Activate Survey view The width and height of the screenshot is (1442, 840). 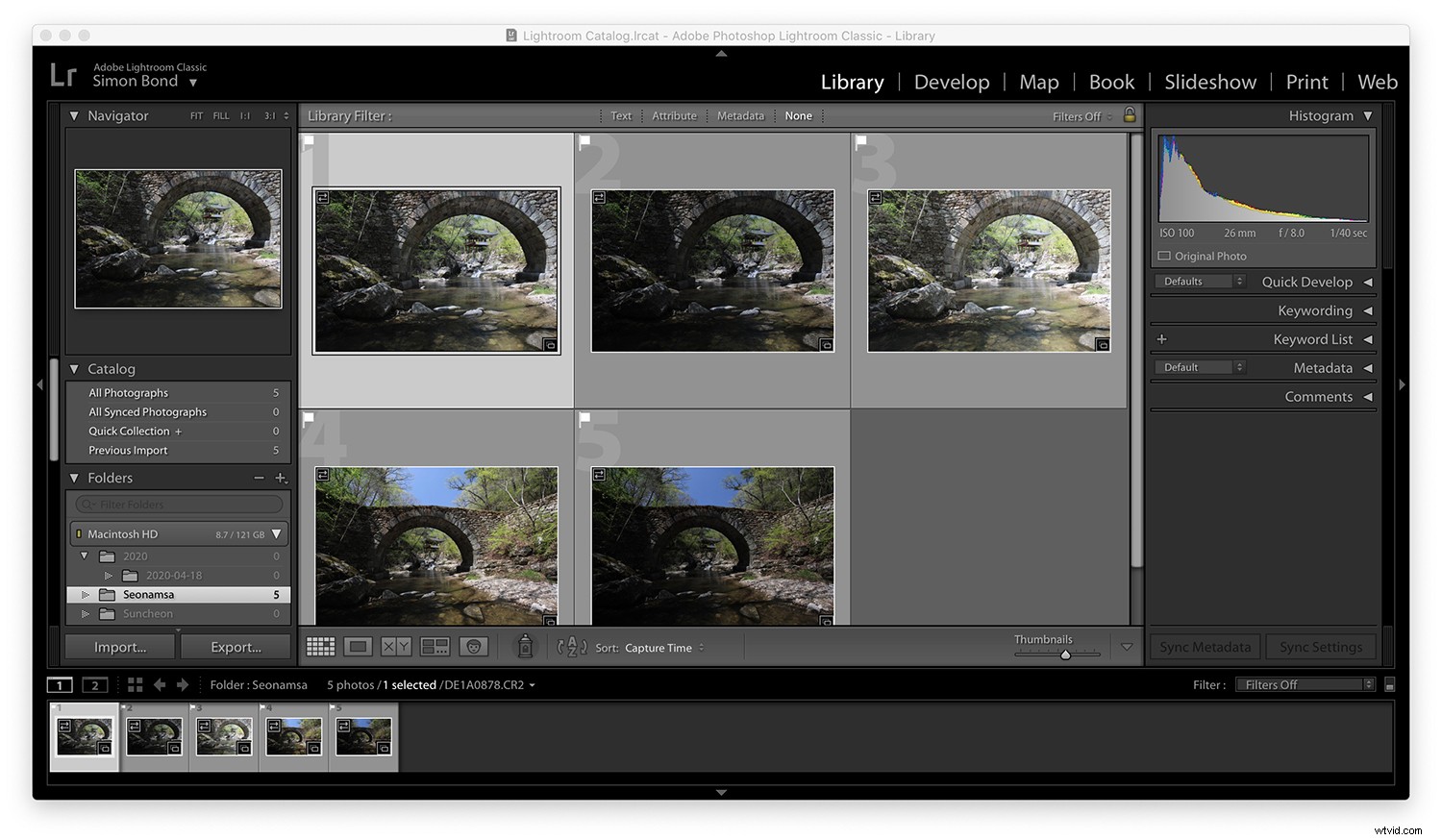pyautogui.click(x=435, y=646)
